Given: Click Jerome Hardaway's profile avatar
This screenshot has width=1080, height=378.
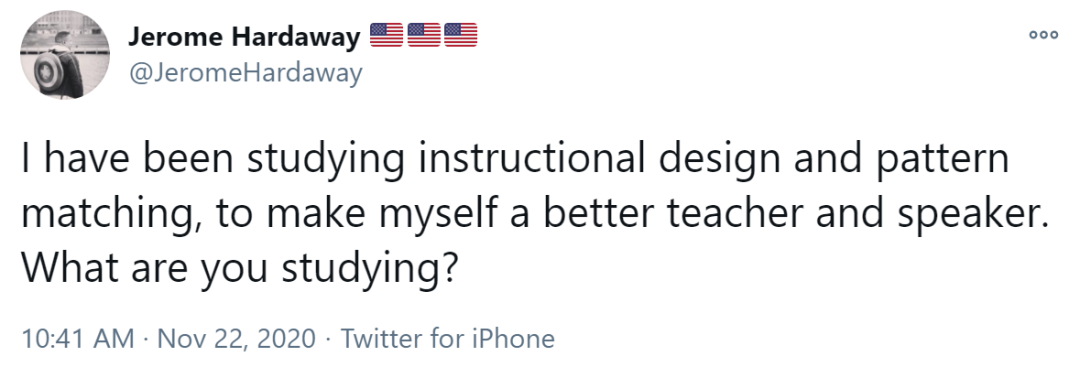Looking at the screenshot, I should coord(65,55).
